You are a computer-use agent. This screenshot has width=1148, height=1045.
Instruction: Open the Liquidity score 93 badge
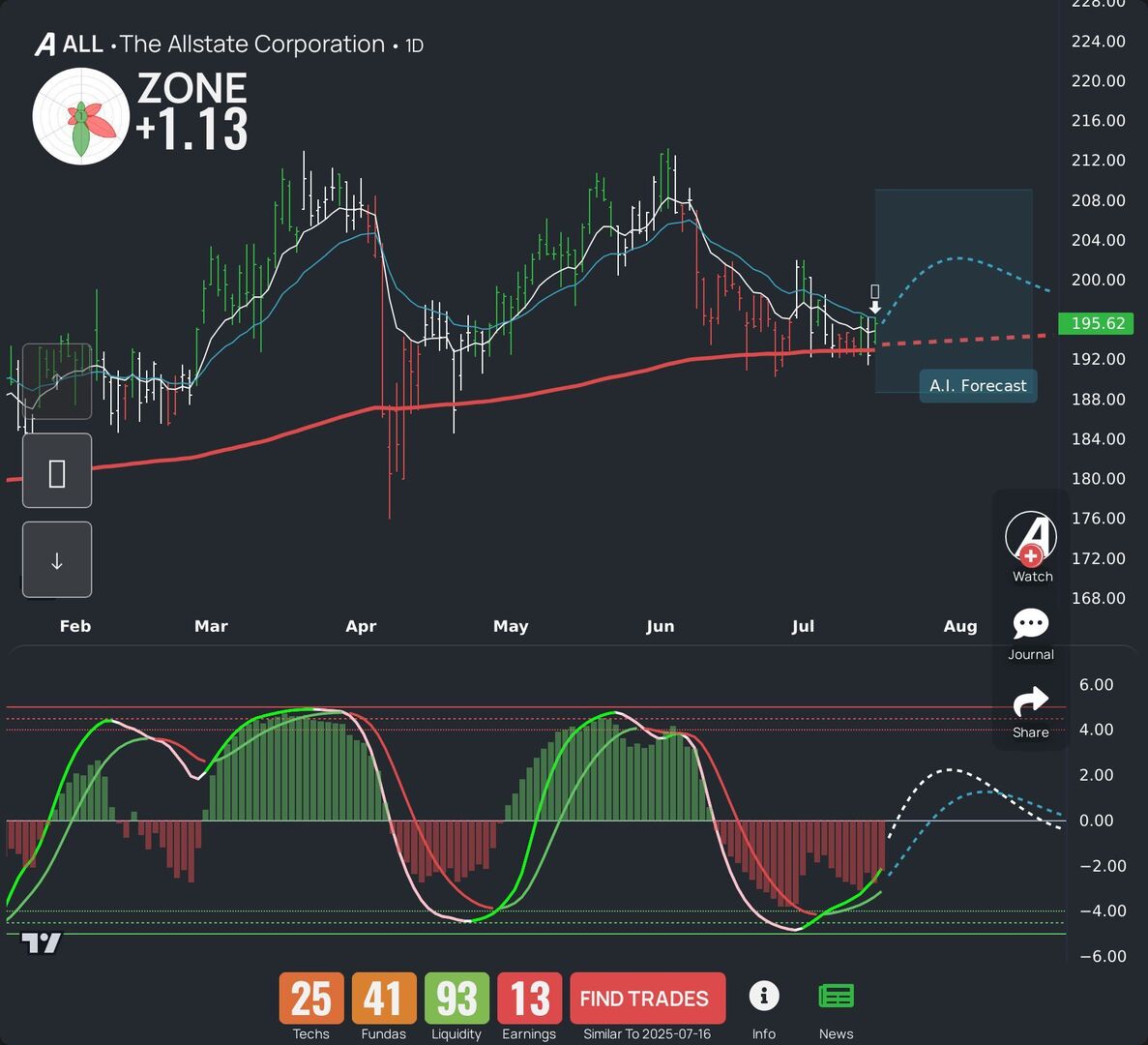coord(456,998)
